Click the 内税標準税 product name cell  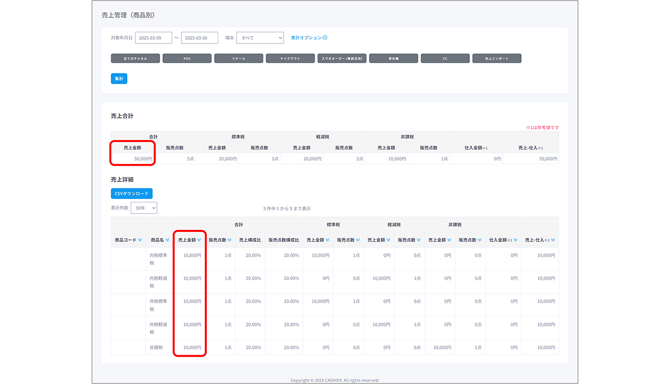click(x=159, y=259)
